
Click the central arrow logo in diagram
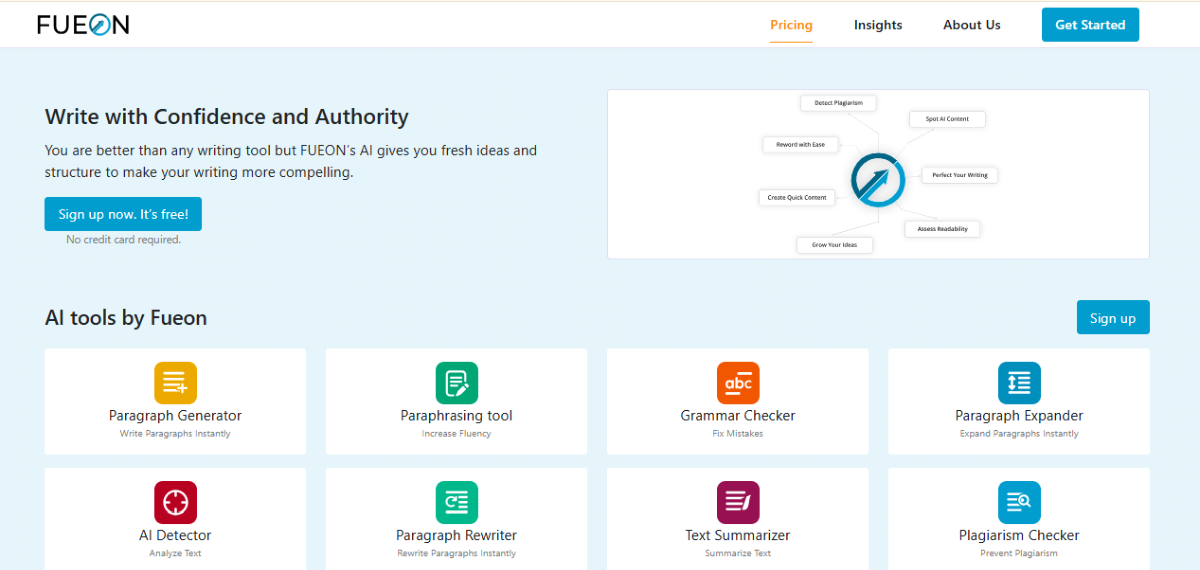[877, 181]
